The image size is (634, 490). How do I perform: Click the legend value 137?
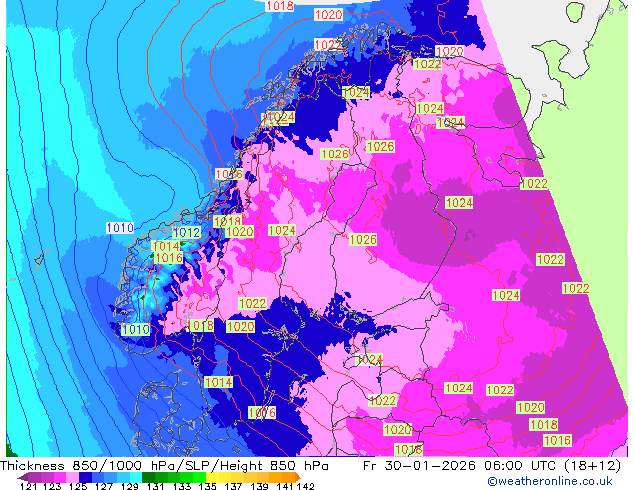pos(233,486)
